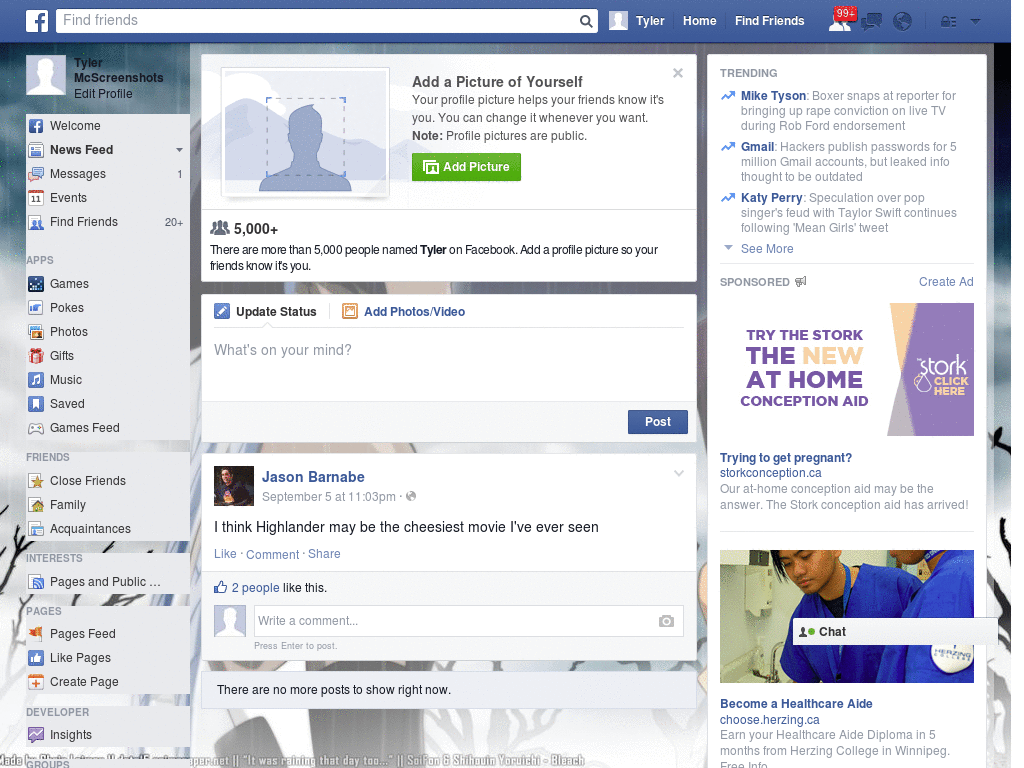
Task: Open the privacy shortcuts lock icon
Action: pyautogui.click(x=948, y=22)
